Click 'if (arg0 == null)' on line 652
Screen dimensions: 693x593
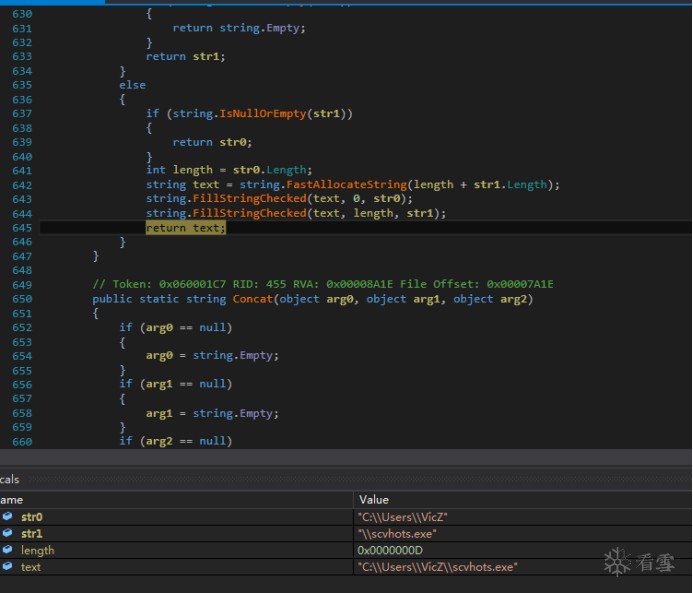(175, 327)
